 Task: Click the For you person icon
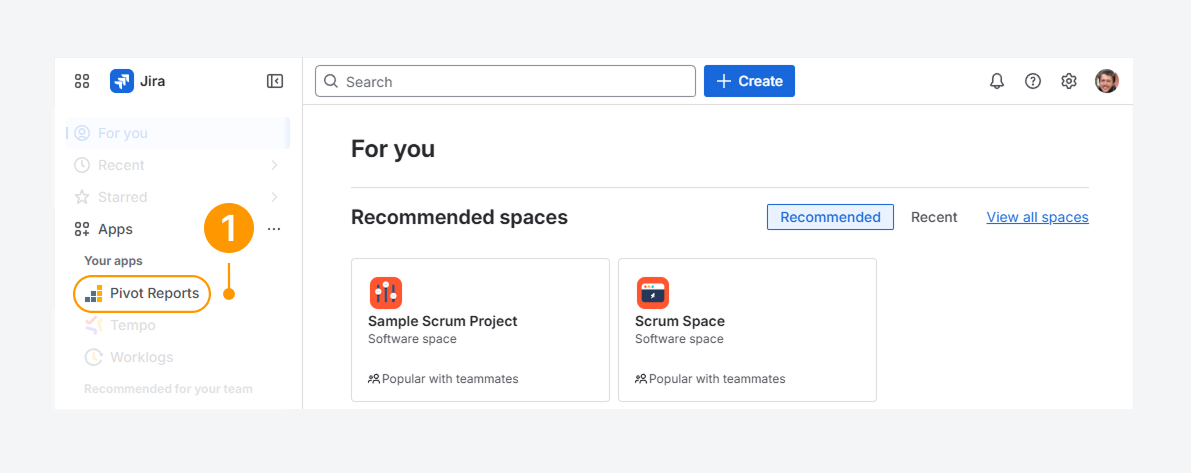(x=82, y=133)
